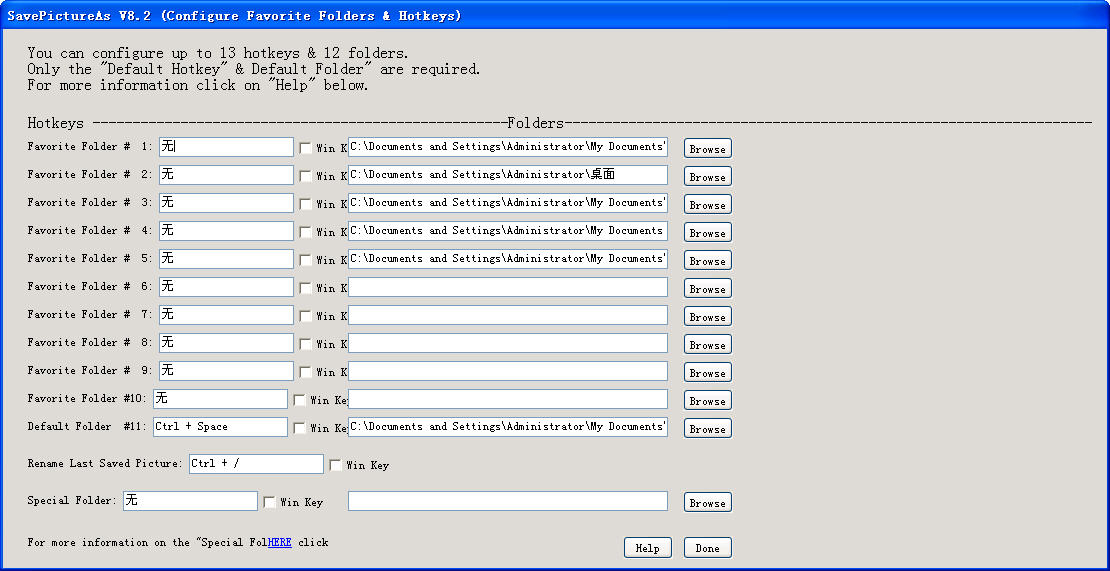
Task: Click the Done button
Action: 707,548
